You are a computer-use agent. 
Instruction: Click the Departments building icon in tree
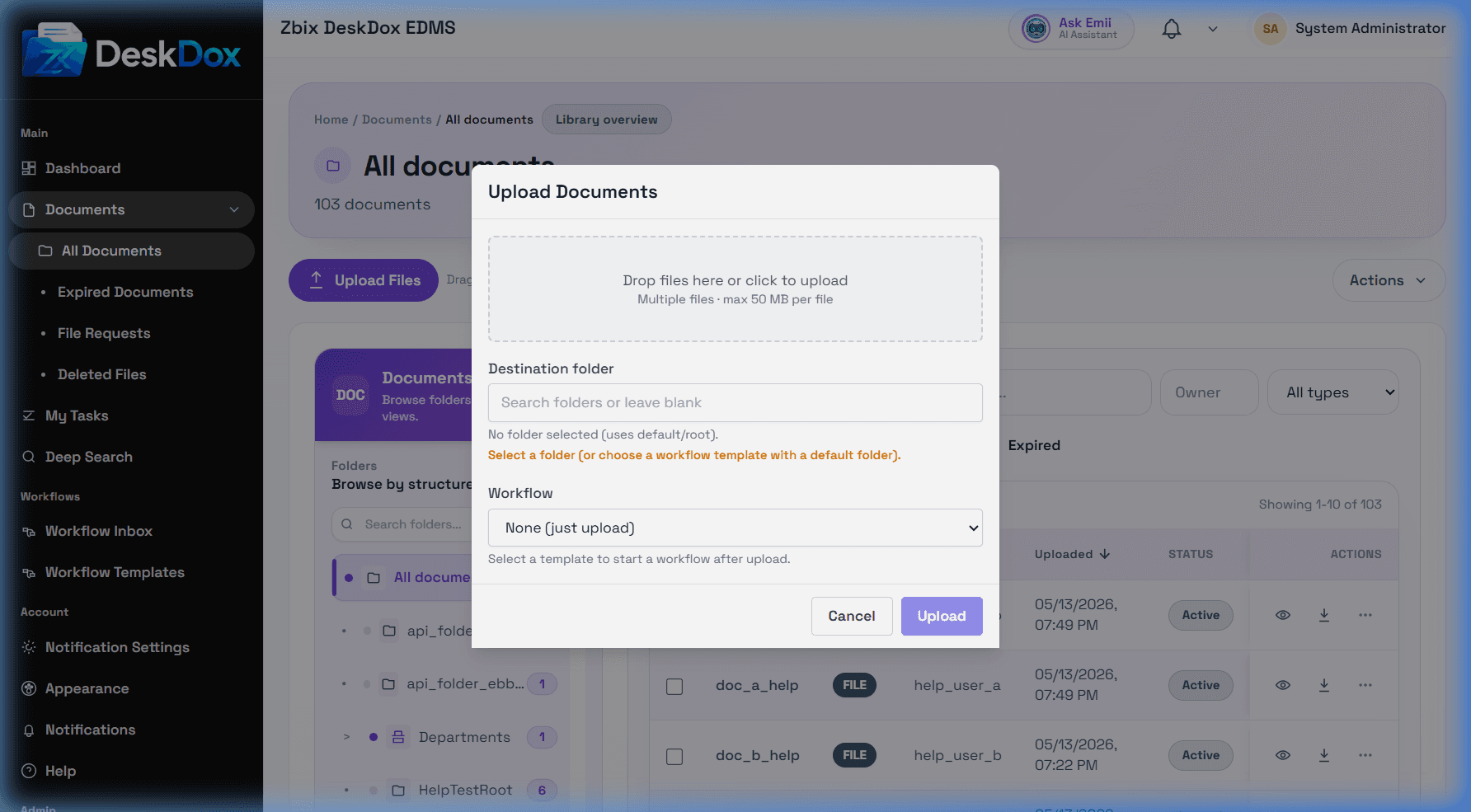tap(398, 737)
